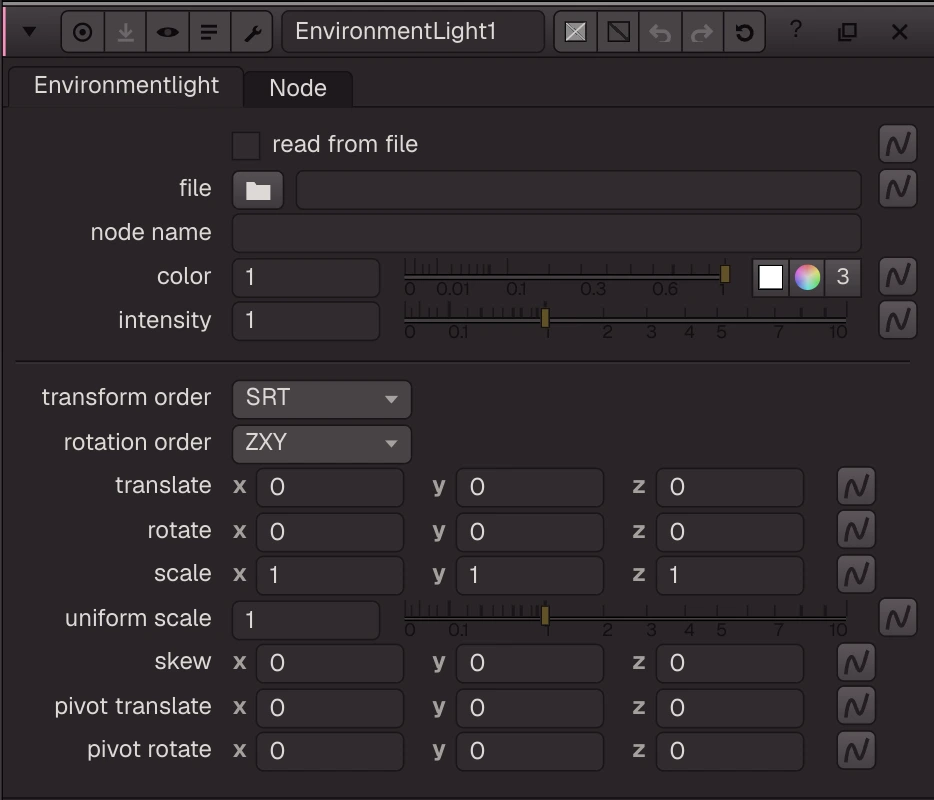Toggle the eye visibility icon in the header
The width and height of the screenshot is (934, 800).
point(167,32)
